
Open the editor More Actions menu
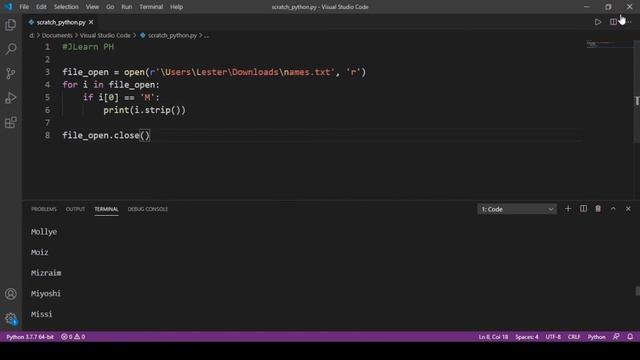pyautogui.click(x=629, y=22)
